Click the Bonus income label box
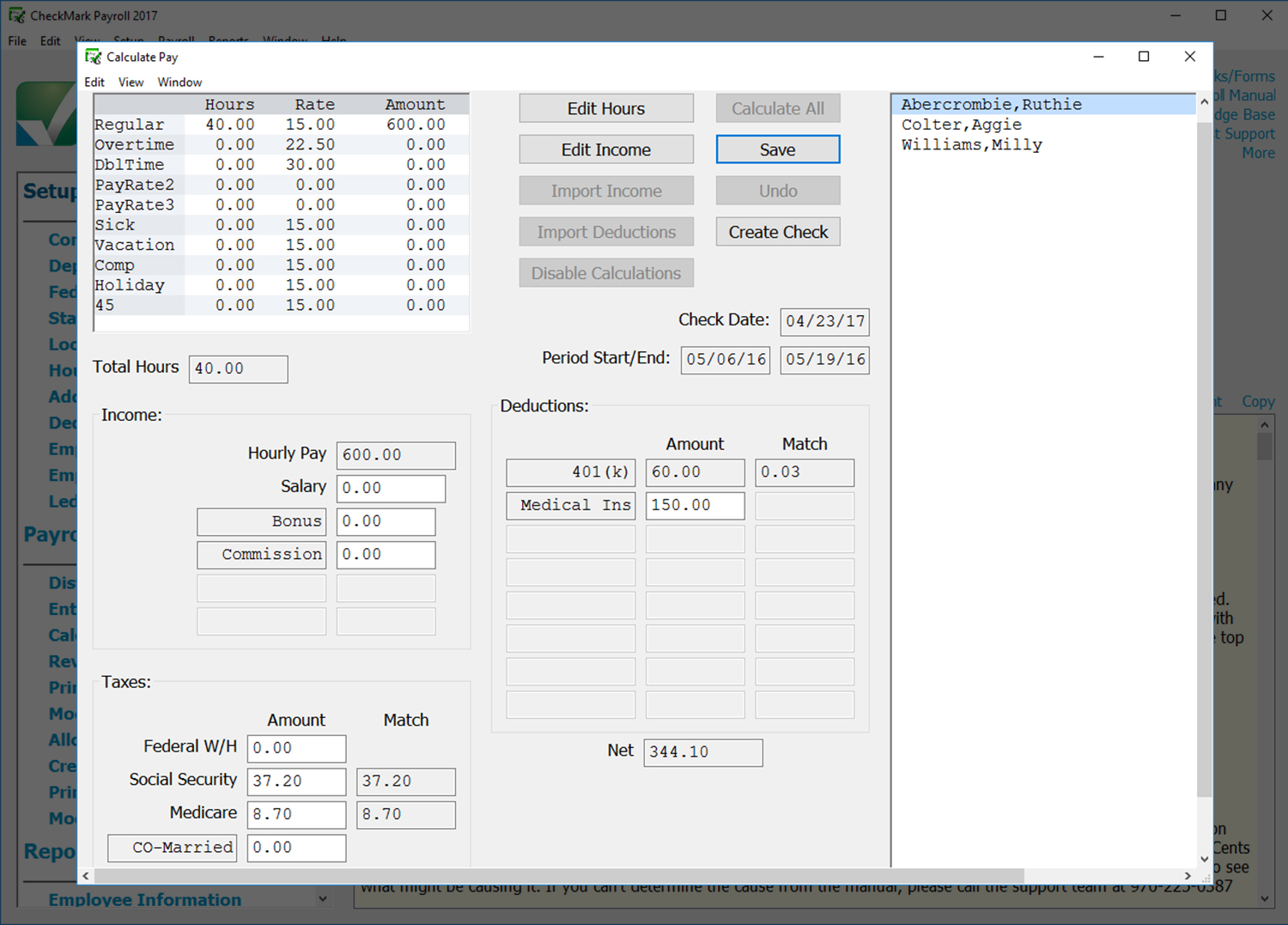Viewport: 1288px width, 925px height. pos(262,521)
